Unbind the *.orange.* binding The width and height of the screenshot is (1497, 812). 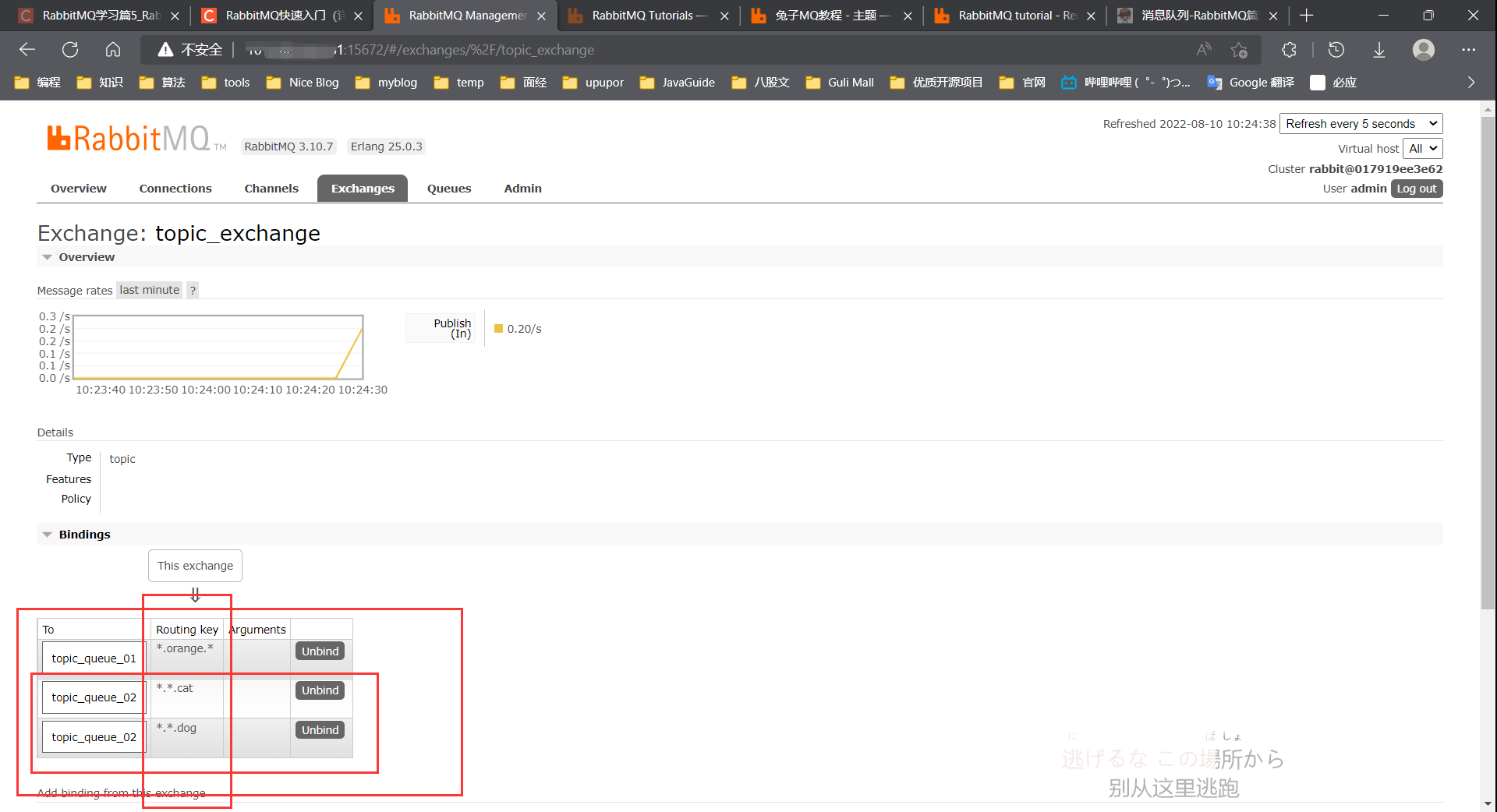(x=320, y=651)
